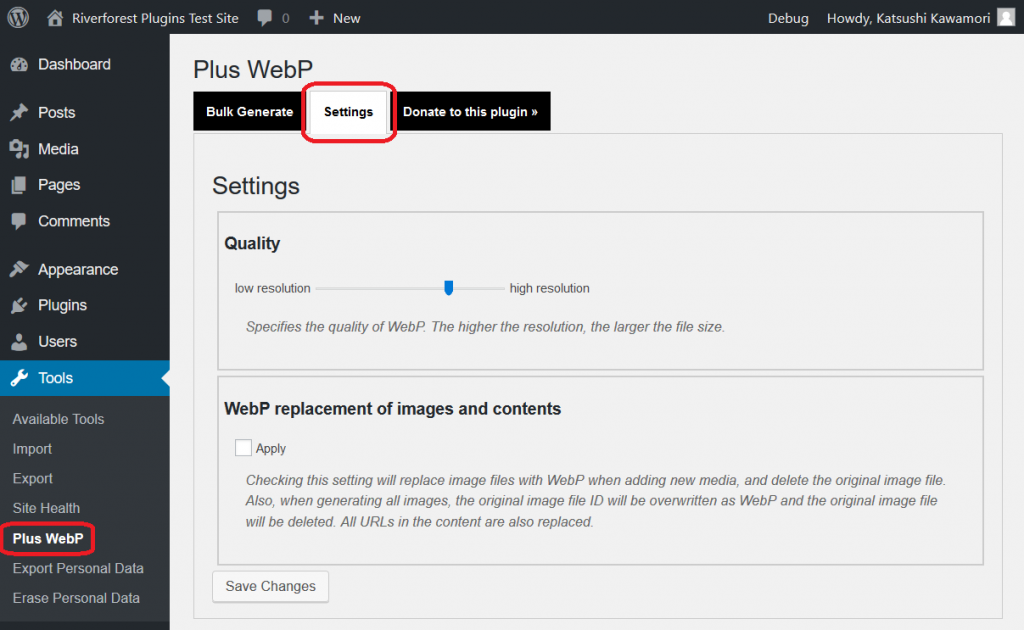Open the Dashboard icon in sidebar

[x=19, y=65]
